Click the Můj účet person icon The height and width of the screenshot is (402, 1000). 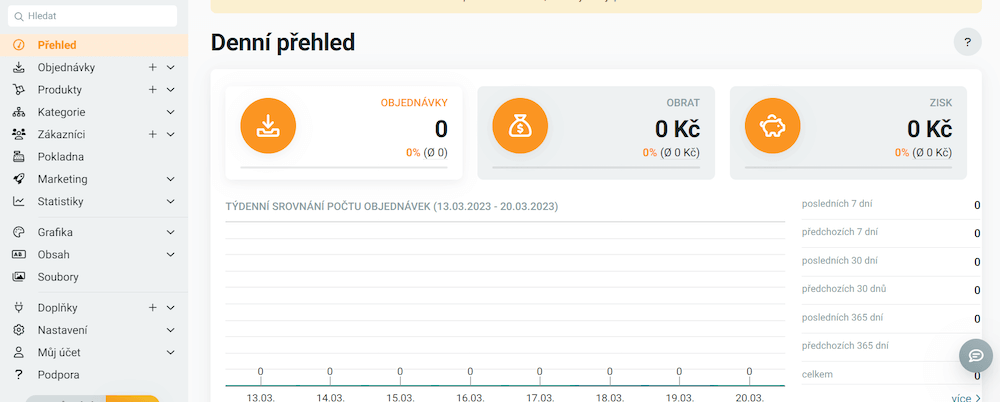(x=18, y=352)
